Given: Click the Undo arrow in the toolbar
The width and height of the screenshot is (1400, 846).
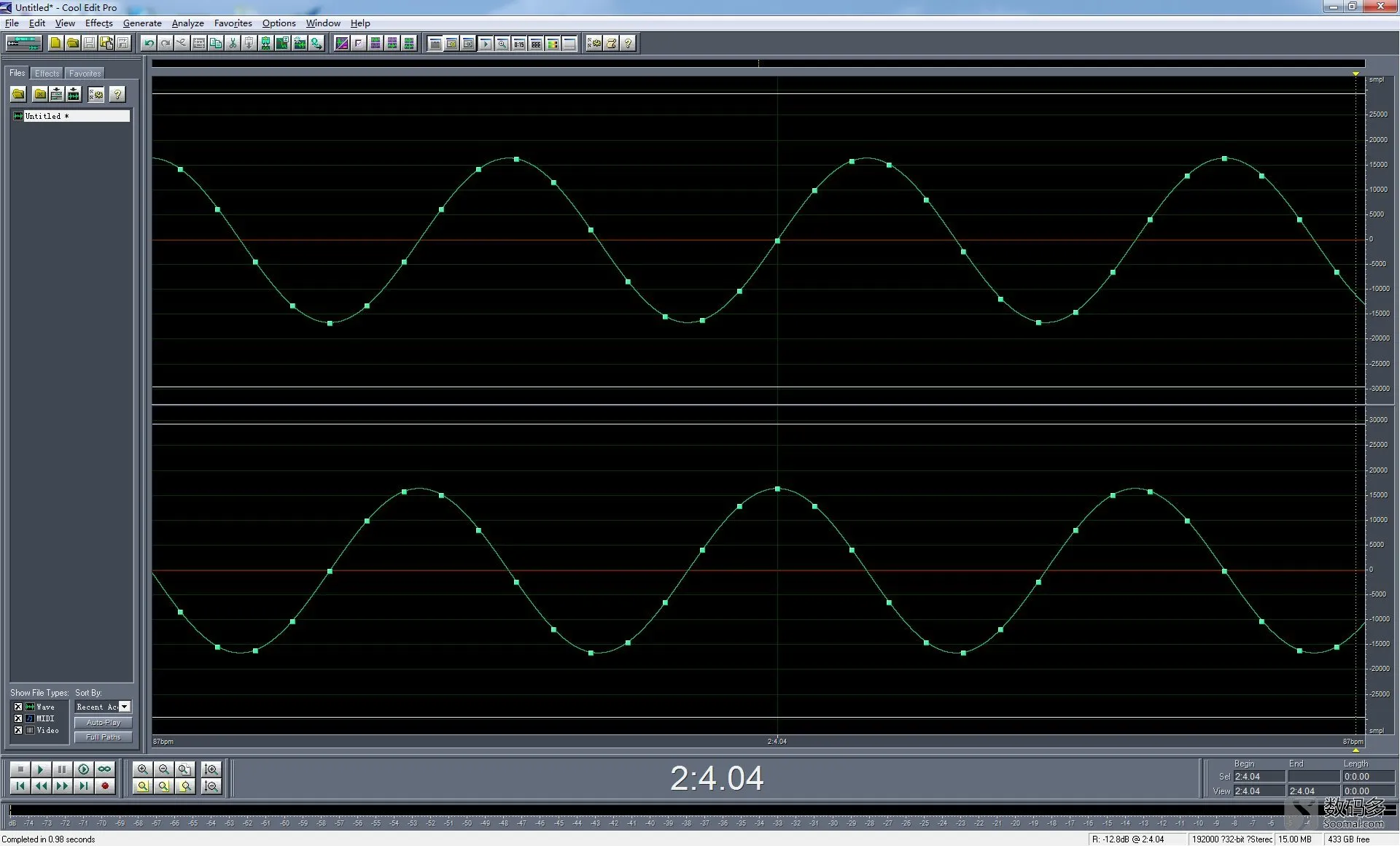Looking at the screenshot, I should pos(149,43).
